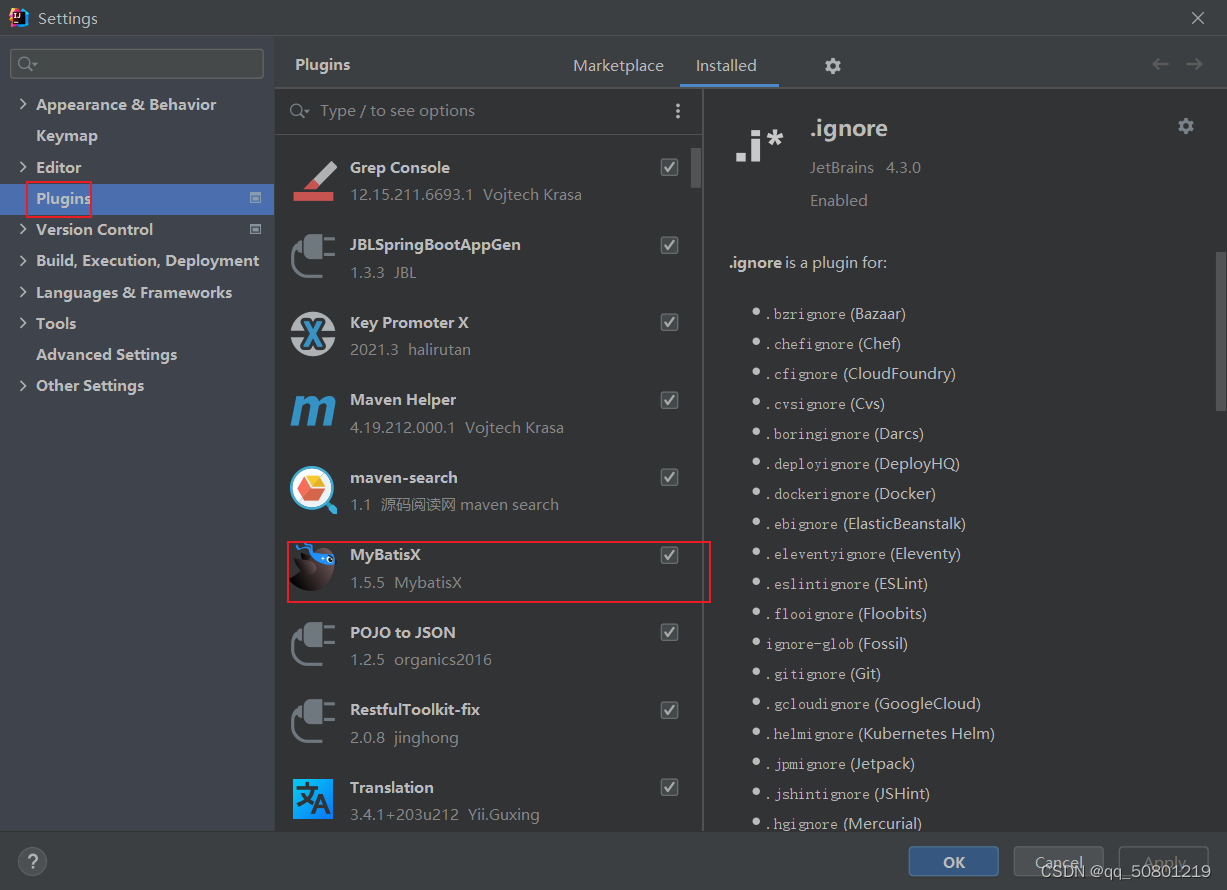Go forward with the right arrow
Image resolution: width=1227 pixels, height=890 pixels.
(1194, 64)
